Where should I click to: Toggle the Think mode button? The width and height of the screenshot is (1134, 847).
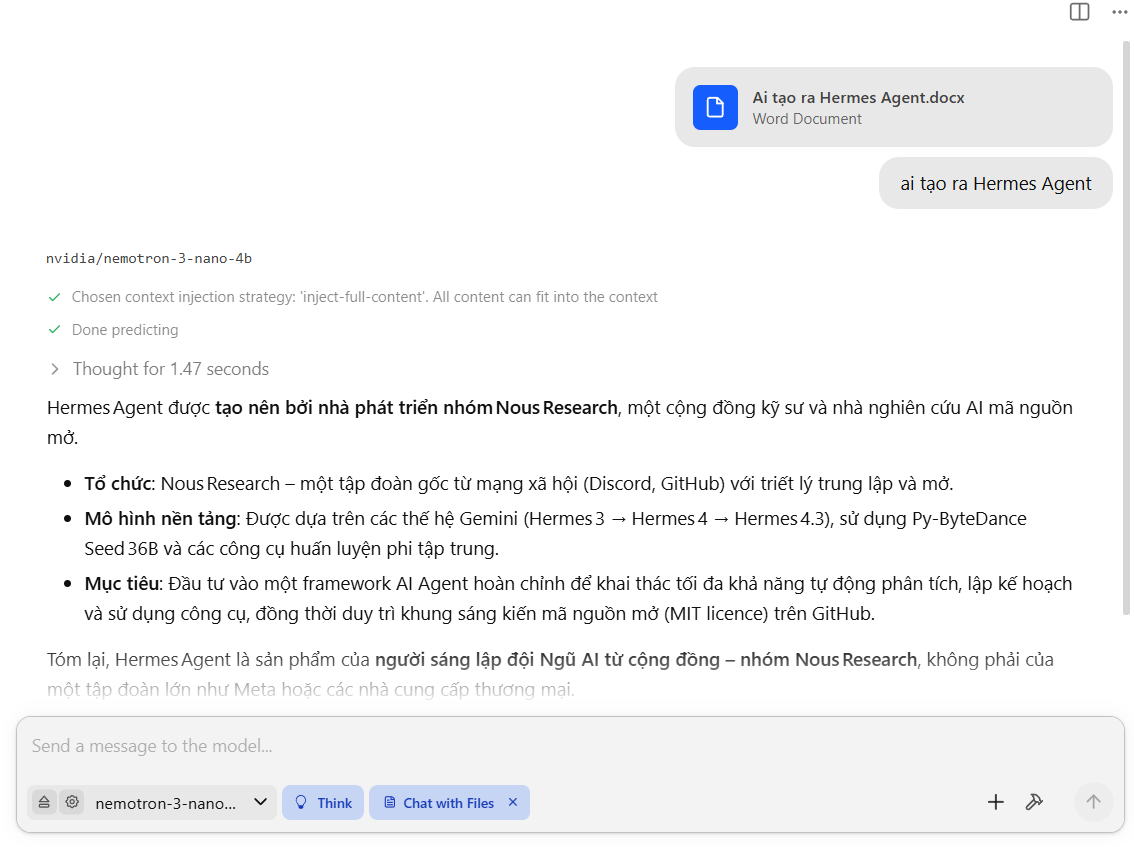point(323,803)
